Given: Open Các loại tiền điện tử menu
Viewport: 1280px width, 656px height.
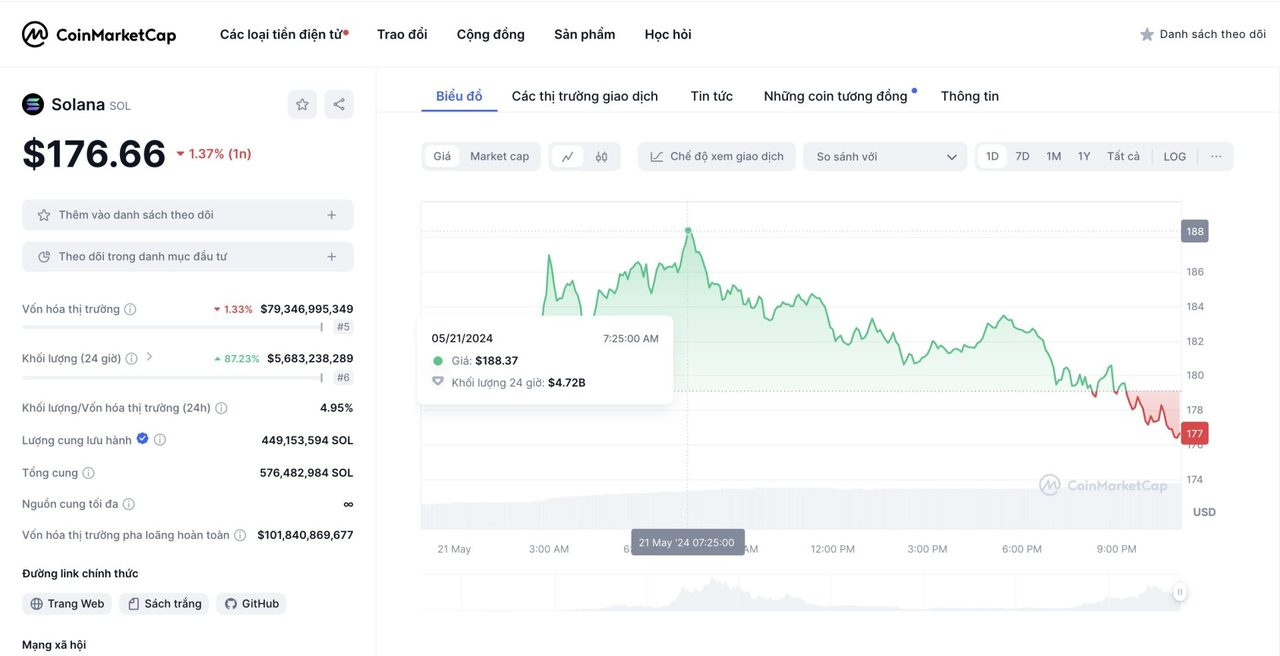Looking at the screenshot, I should [x=284, y=34].
